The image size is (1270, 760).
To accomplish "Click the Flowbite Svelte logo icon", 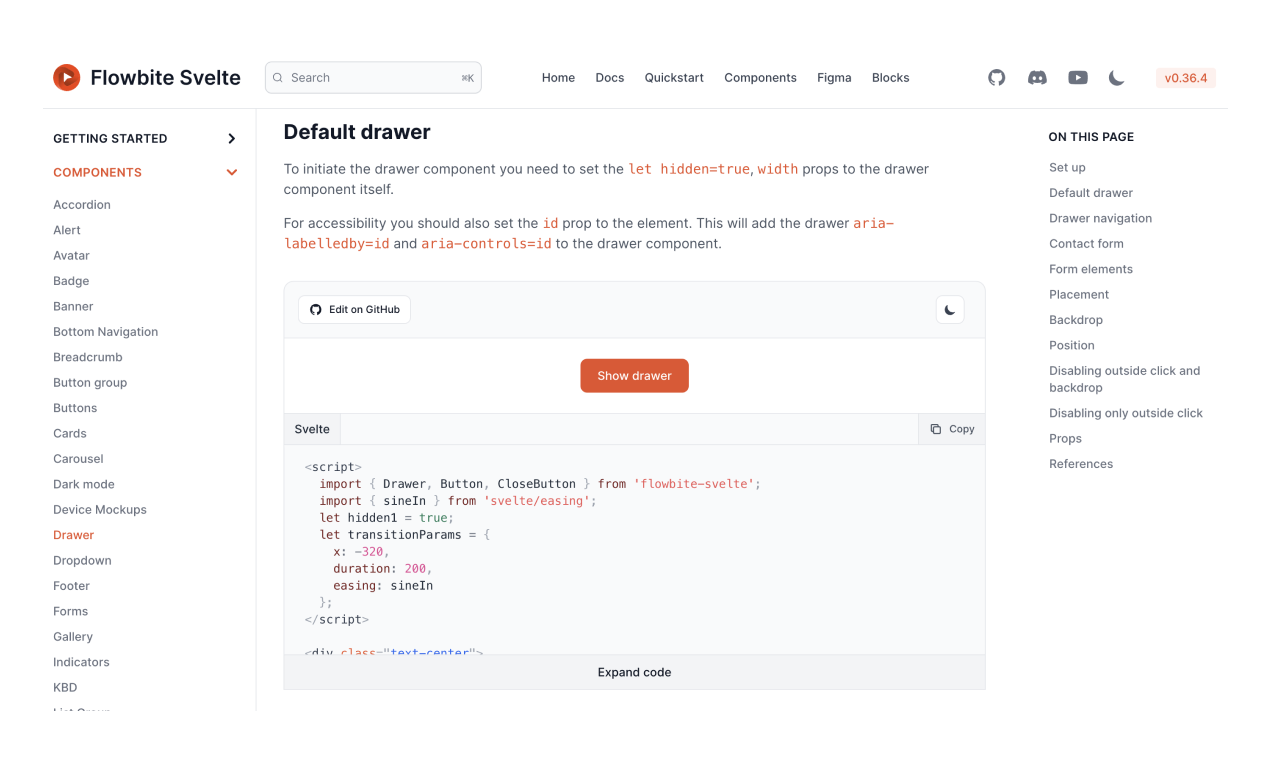I will click(67, 77).
